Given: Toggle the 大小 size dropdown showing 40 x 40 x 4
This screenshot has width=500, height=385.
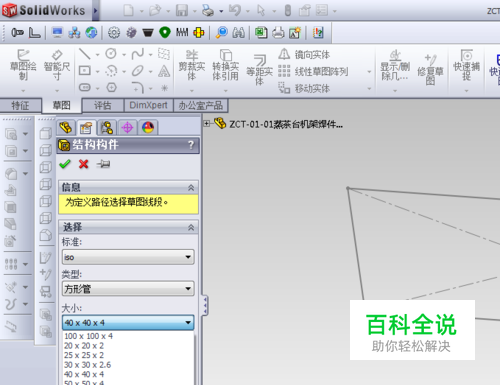Looking at the screenshot, I should [128, 323].
